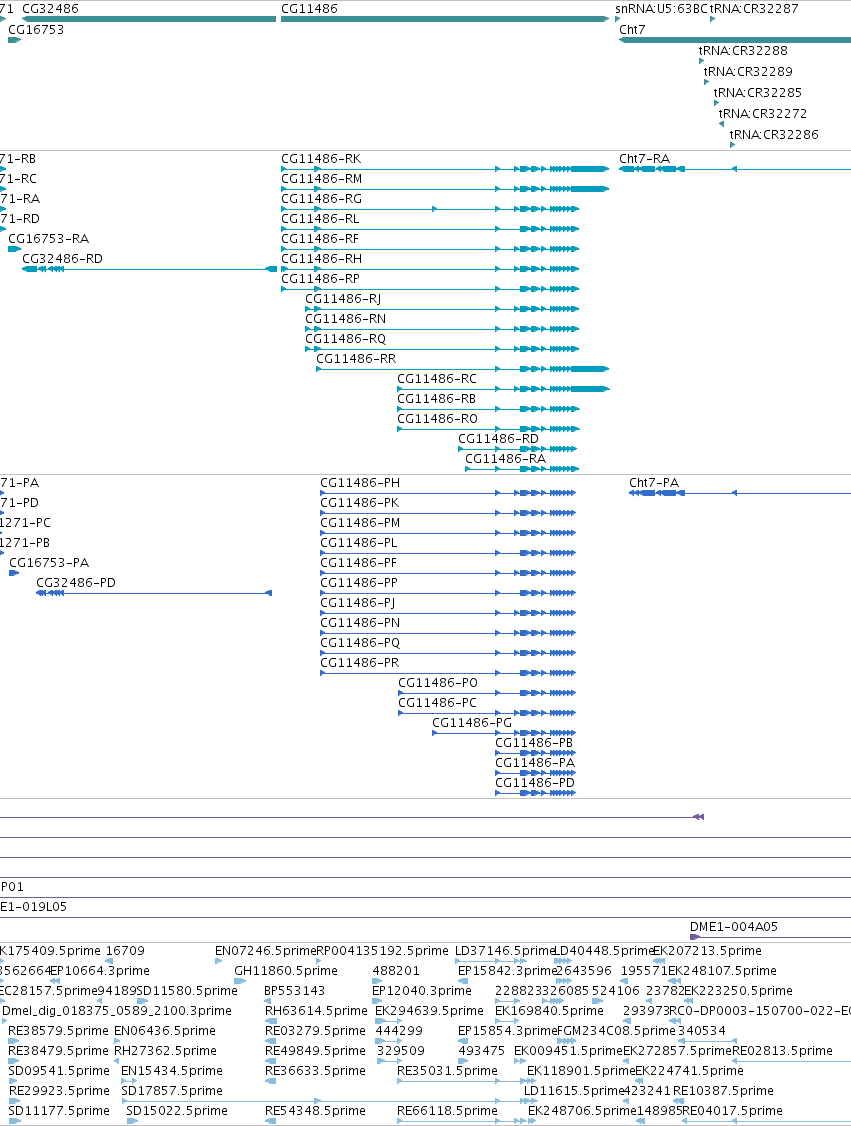
Task: Select EST RE04017.5prime
Action: [x=732, y=1110]
